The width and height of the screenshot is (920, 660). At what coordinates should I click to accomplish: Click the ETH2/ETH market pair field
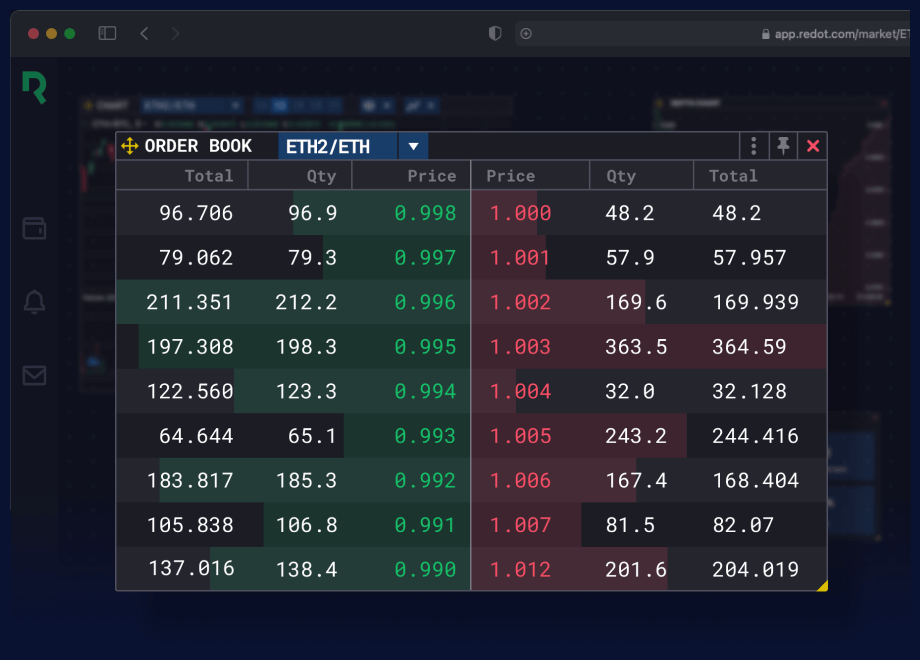(x=337, y=146)
